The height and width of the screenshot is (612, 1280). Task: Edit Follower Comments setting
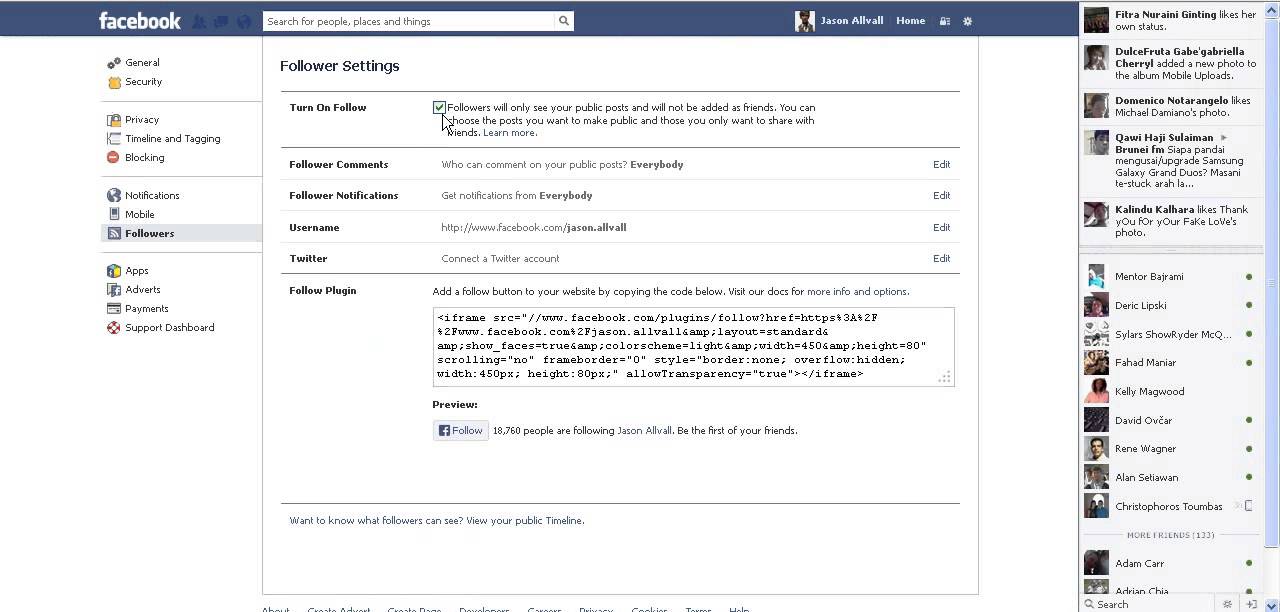pyautogui.click(x=941, y=165)
